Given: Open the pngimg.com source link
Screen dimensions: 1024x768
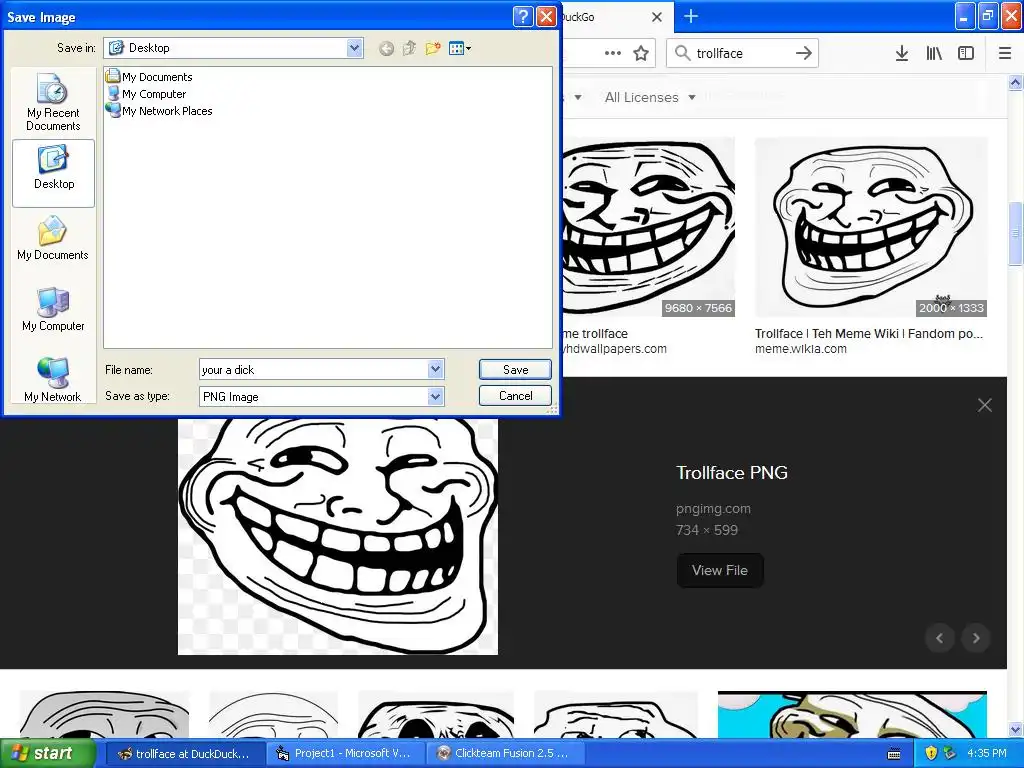Looking at the screenshot, I should 713,508.
